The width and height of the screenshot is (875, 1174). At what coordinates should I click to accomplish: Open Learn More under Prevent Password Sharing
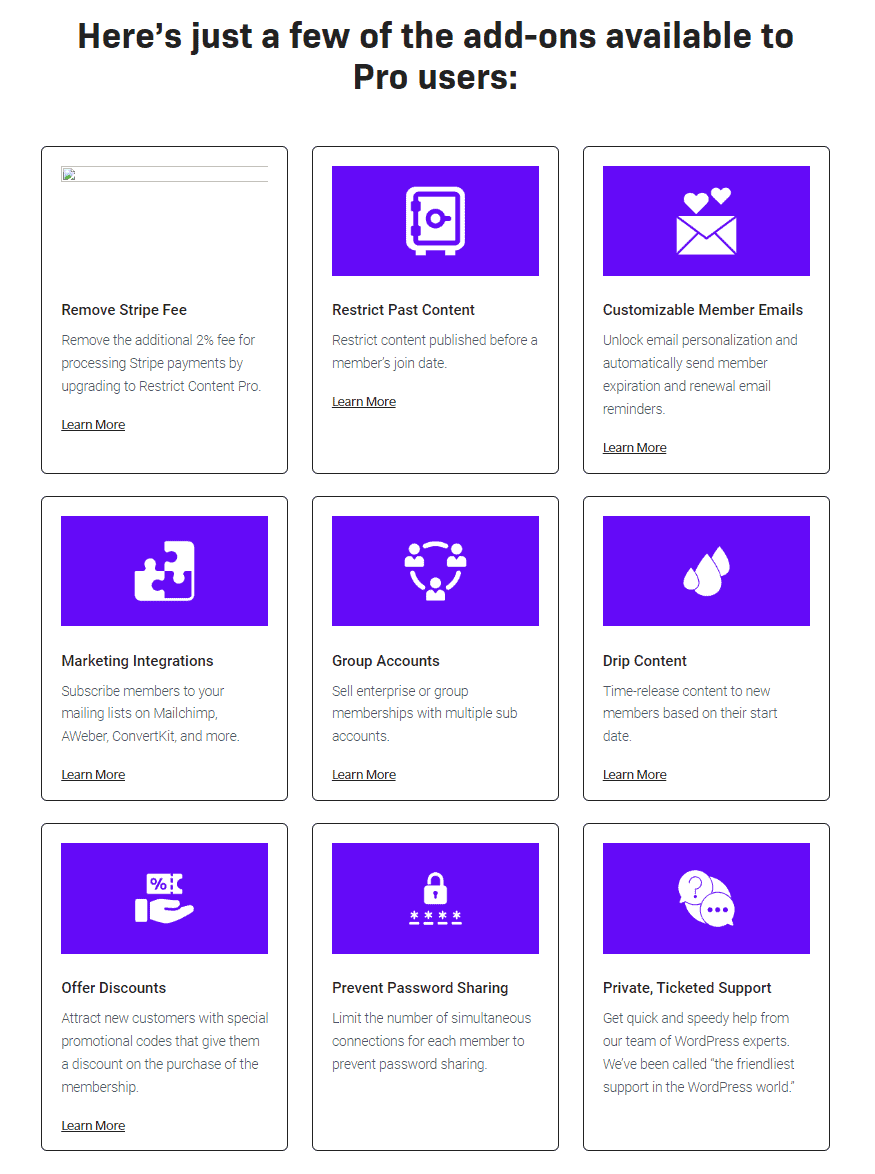click(x=364, y=1102)
